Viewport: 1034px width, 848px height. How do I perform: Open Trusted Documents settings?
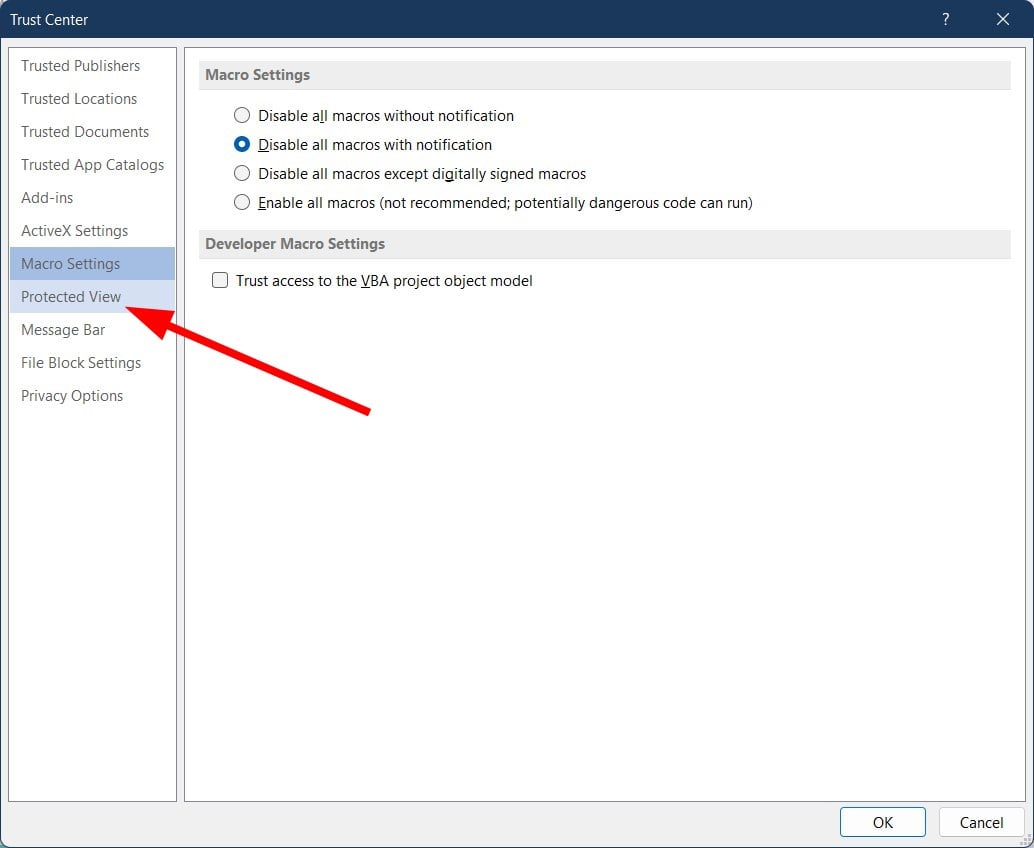(92, 132)
